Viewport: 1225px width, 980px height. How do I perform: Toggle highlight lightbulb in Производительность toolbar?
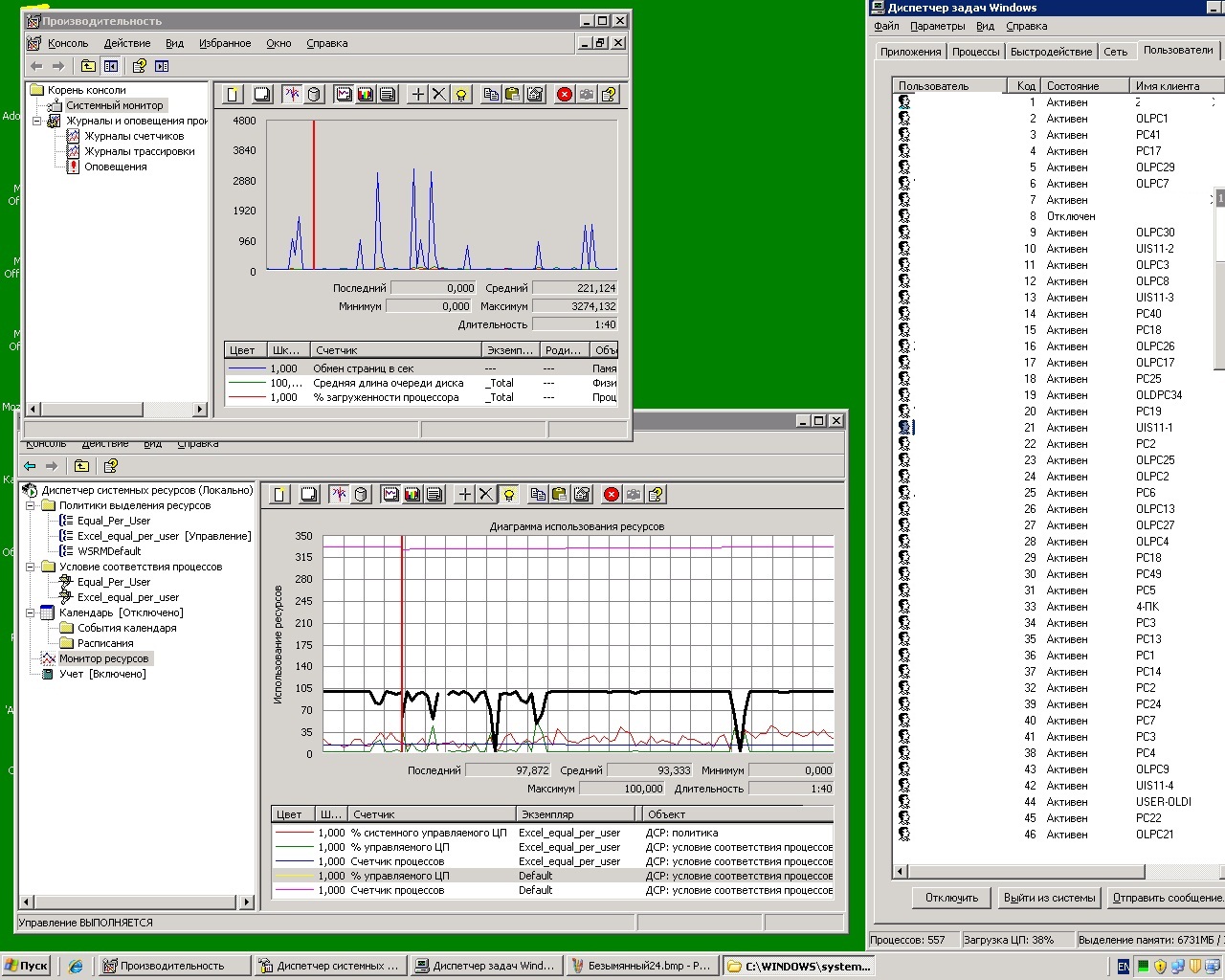(462, 94)
